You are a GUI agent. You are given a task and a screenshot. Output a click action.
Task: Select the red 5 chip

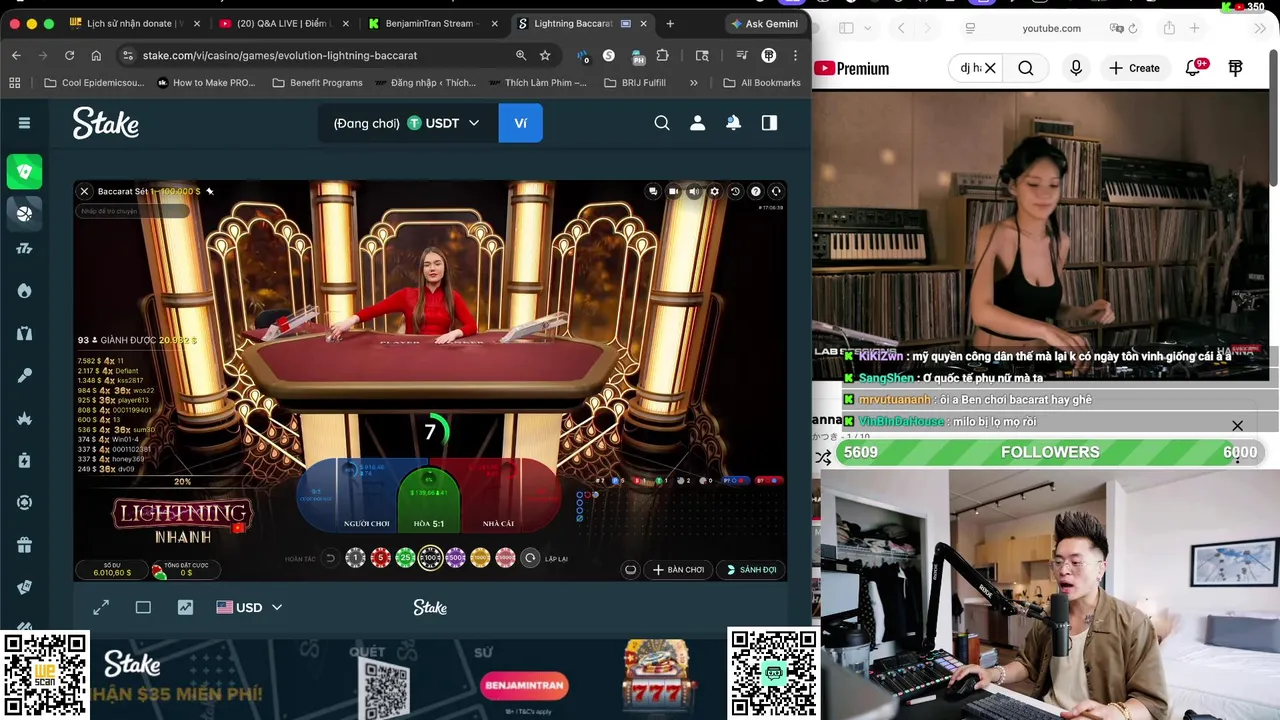pos(380,558)
